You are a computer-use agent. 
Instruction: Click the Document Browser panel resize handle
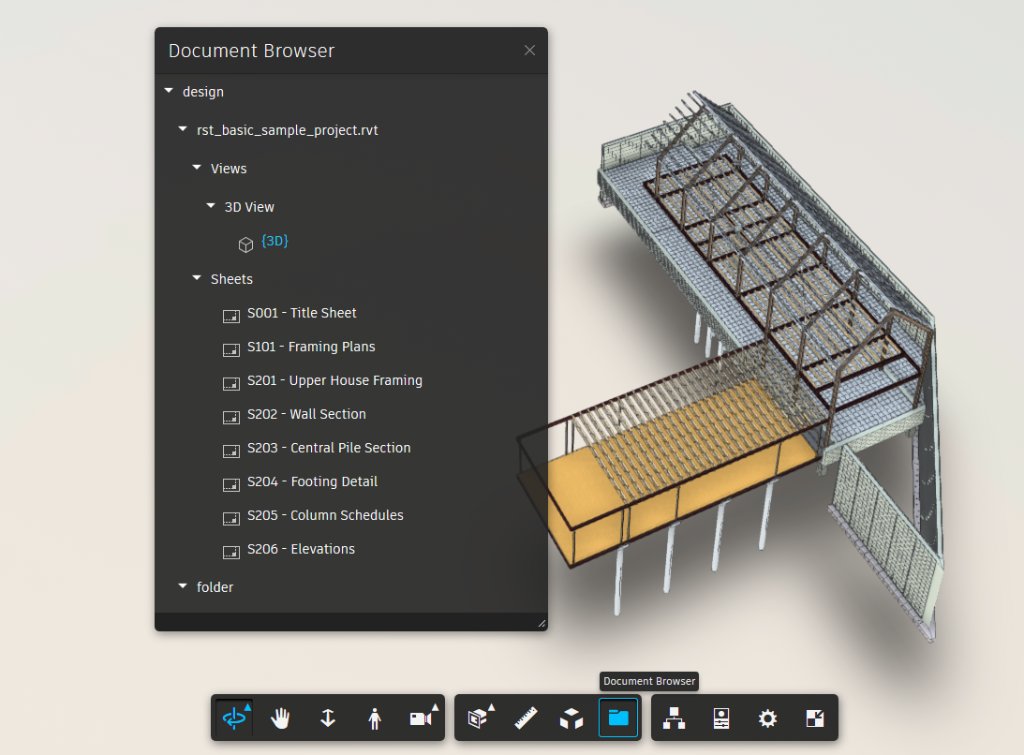click(x=541, y=624)
